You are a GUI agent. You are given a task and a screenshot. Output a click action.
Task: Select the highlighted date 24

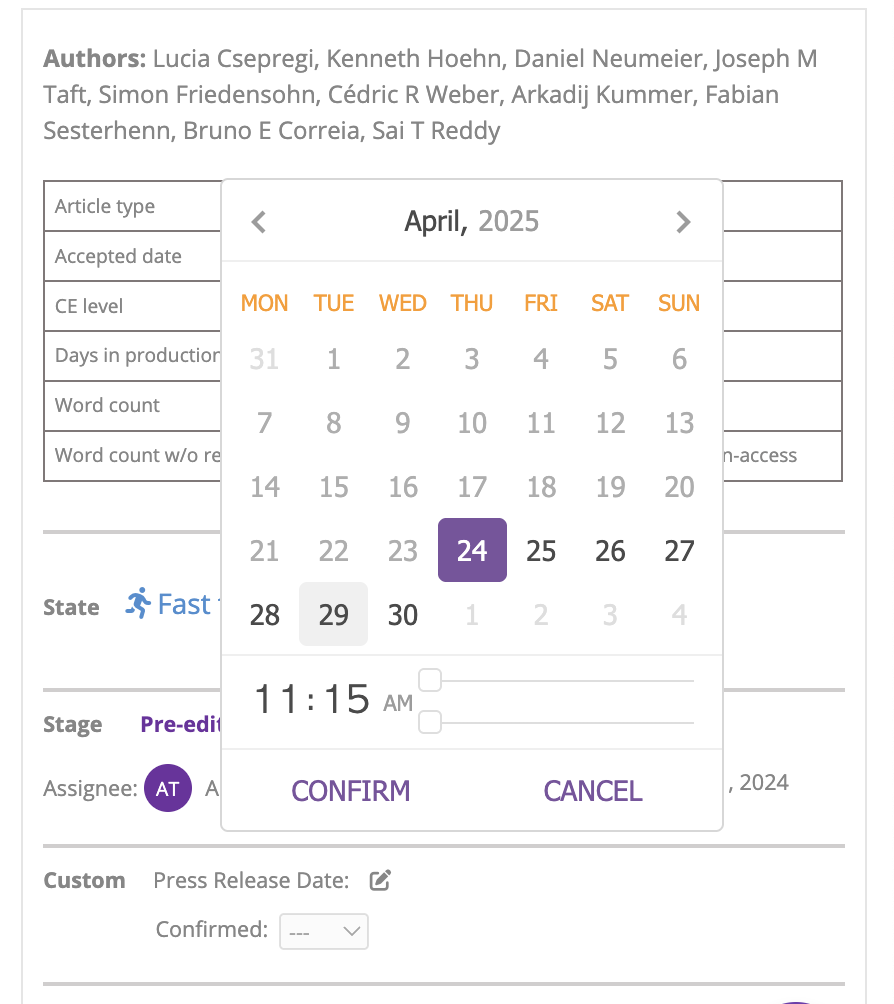coord(472,550)
